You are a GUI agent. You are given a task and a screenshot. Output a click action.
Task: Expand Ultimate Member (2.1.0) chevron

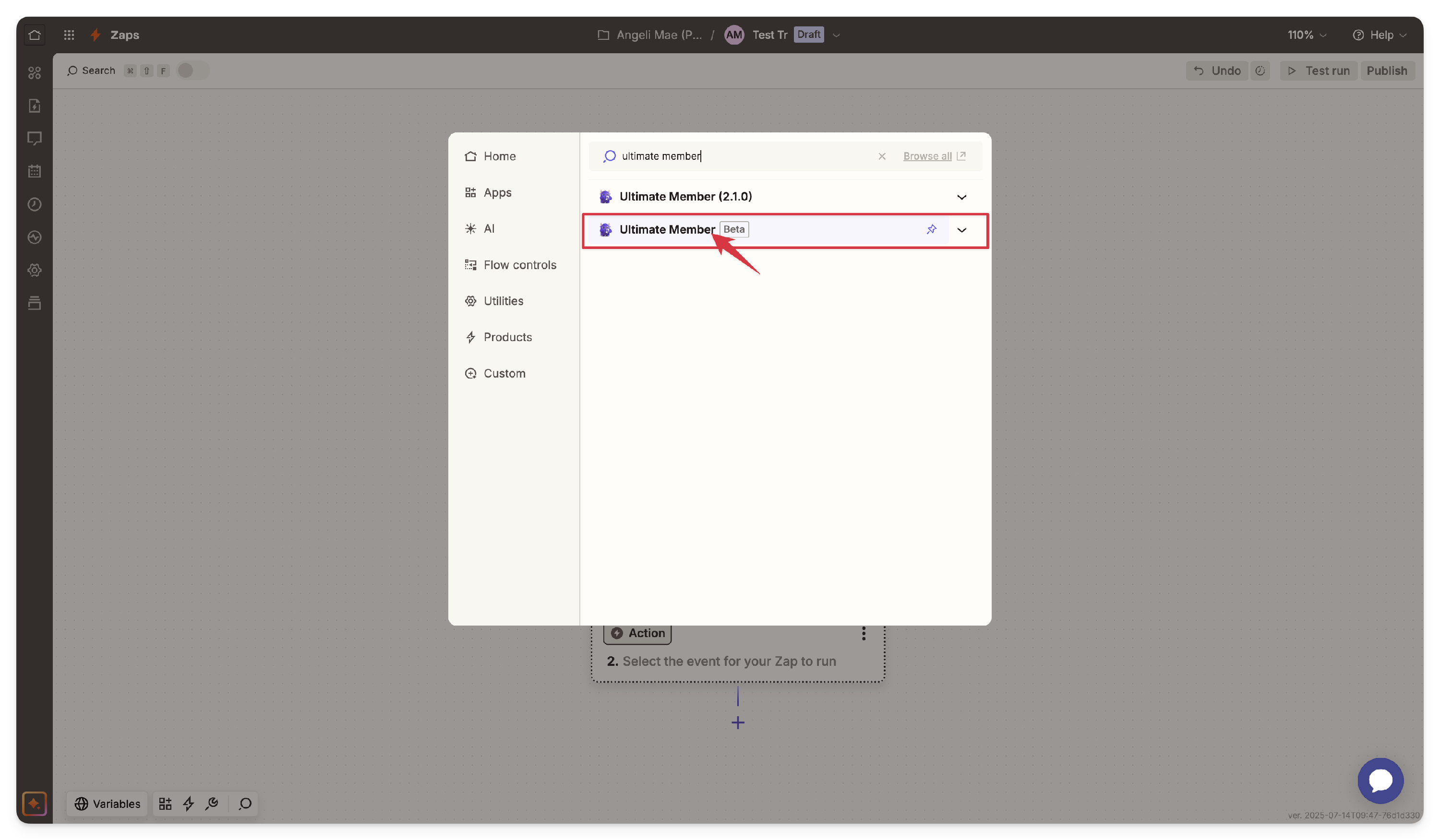[961, 197]
